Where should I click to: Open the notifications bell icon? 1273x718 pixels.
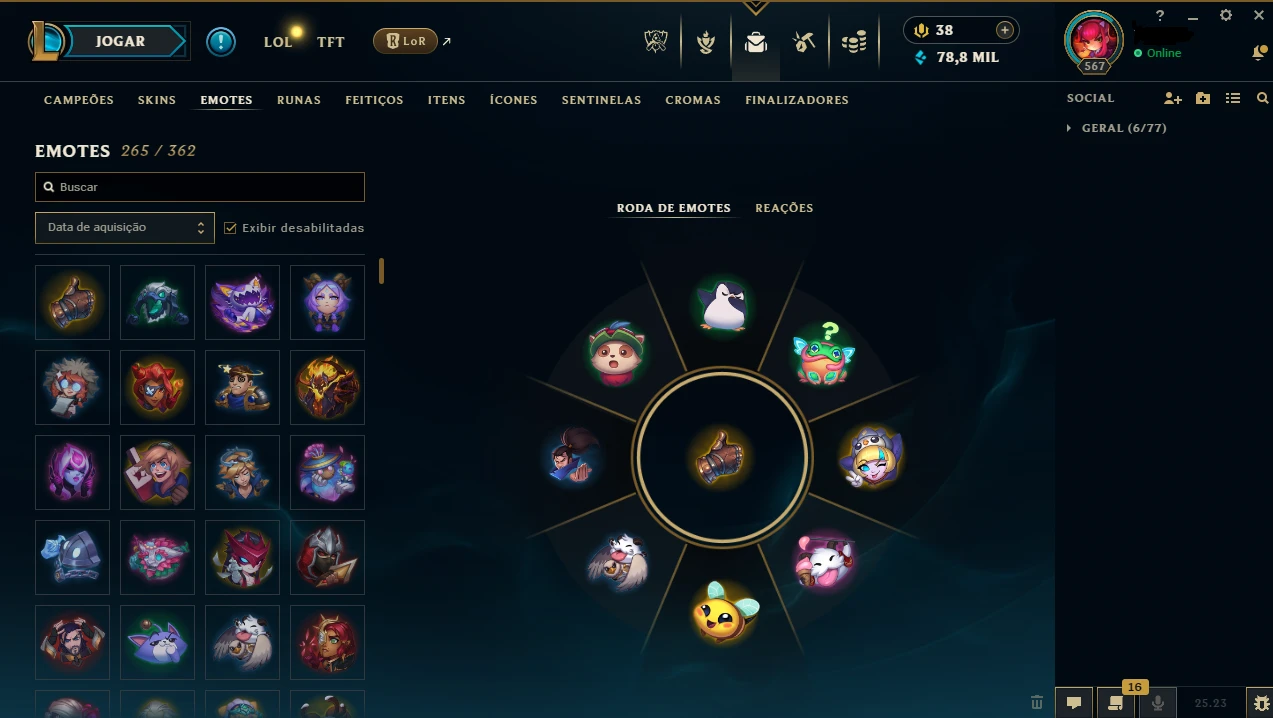(1259, 53)
